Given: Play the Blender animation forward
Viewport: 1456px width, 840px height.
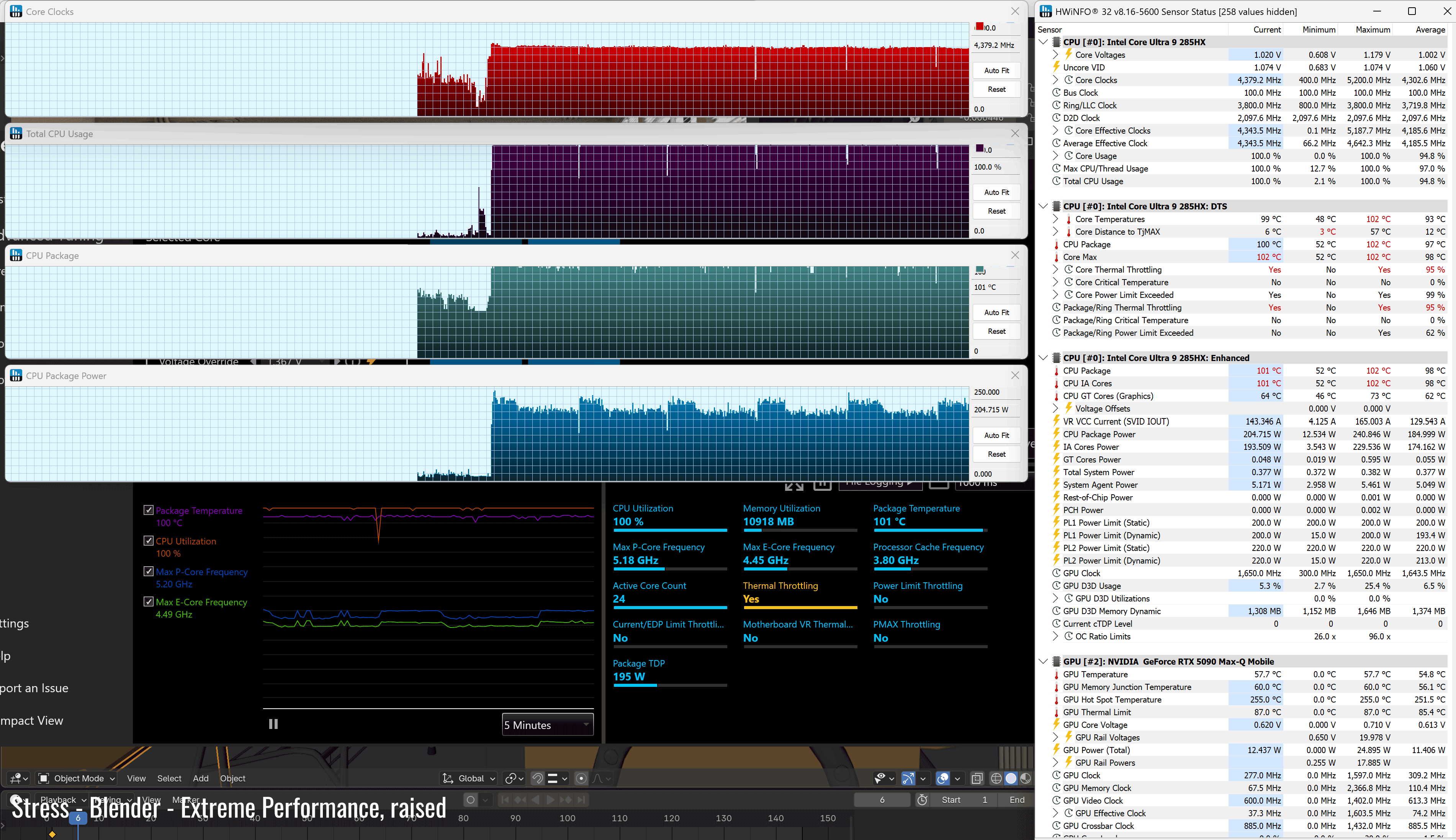Looking at the screenshot, I should point(551,800).
